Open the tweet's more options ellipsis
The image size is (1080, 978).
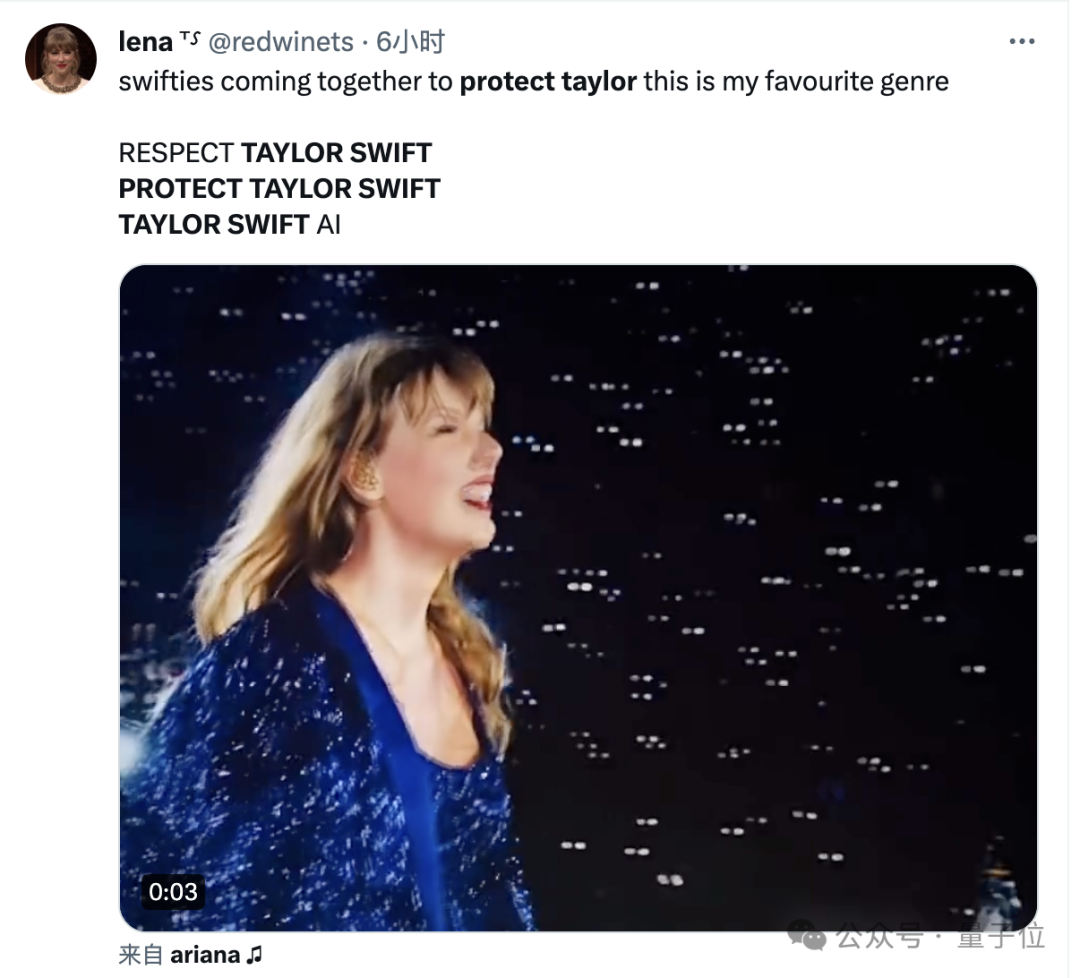(1021, 42)
